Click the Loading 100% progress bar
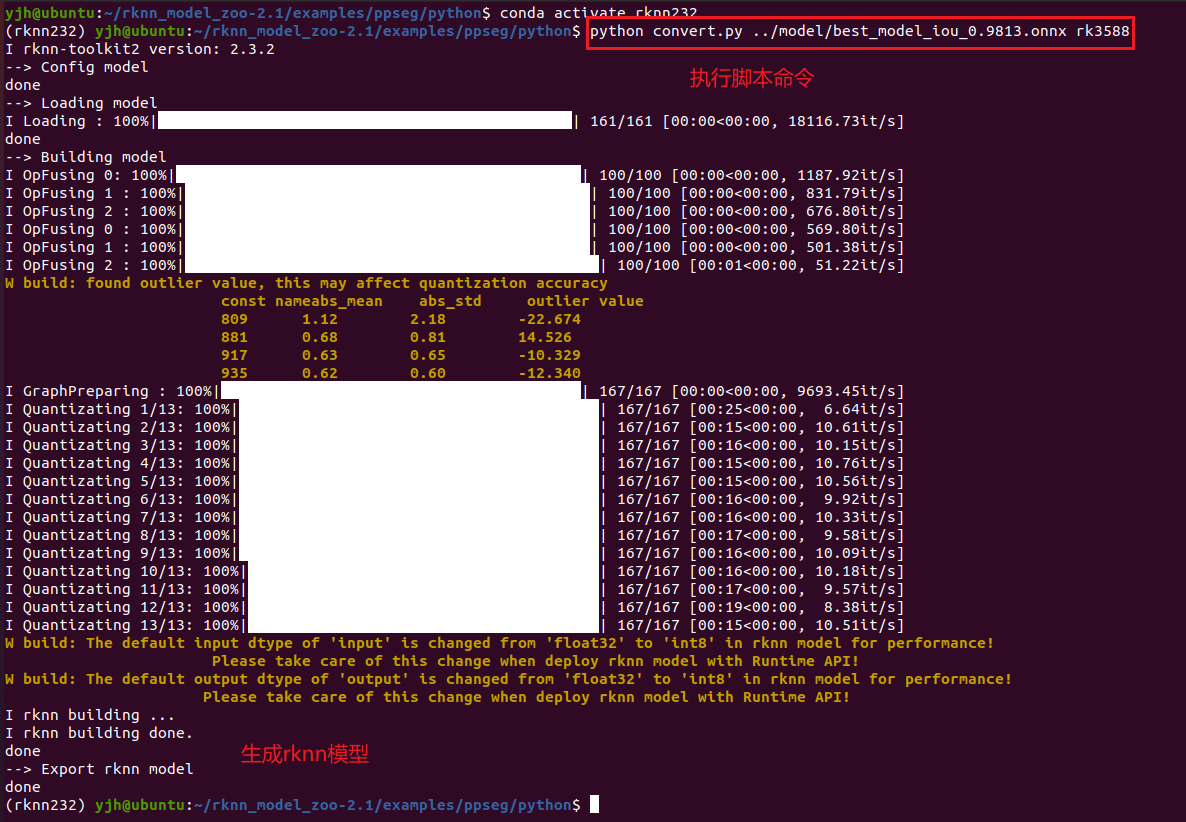This screenshot has width=1186, height=822. coord(365,121)
